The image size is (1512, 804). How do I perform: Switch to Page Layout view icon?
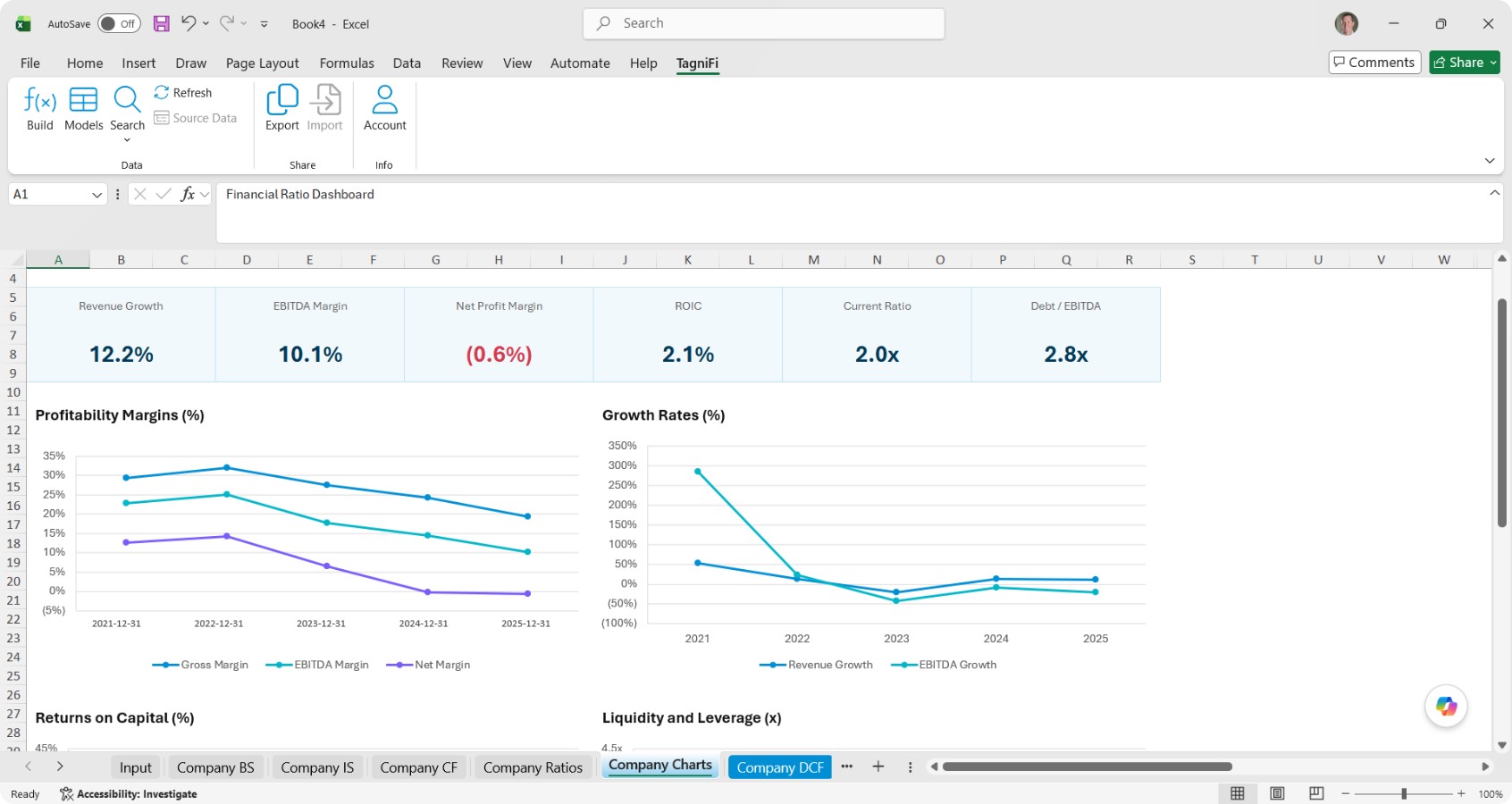click(x=1278, y=793)
